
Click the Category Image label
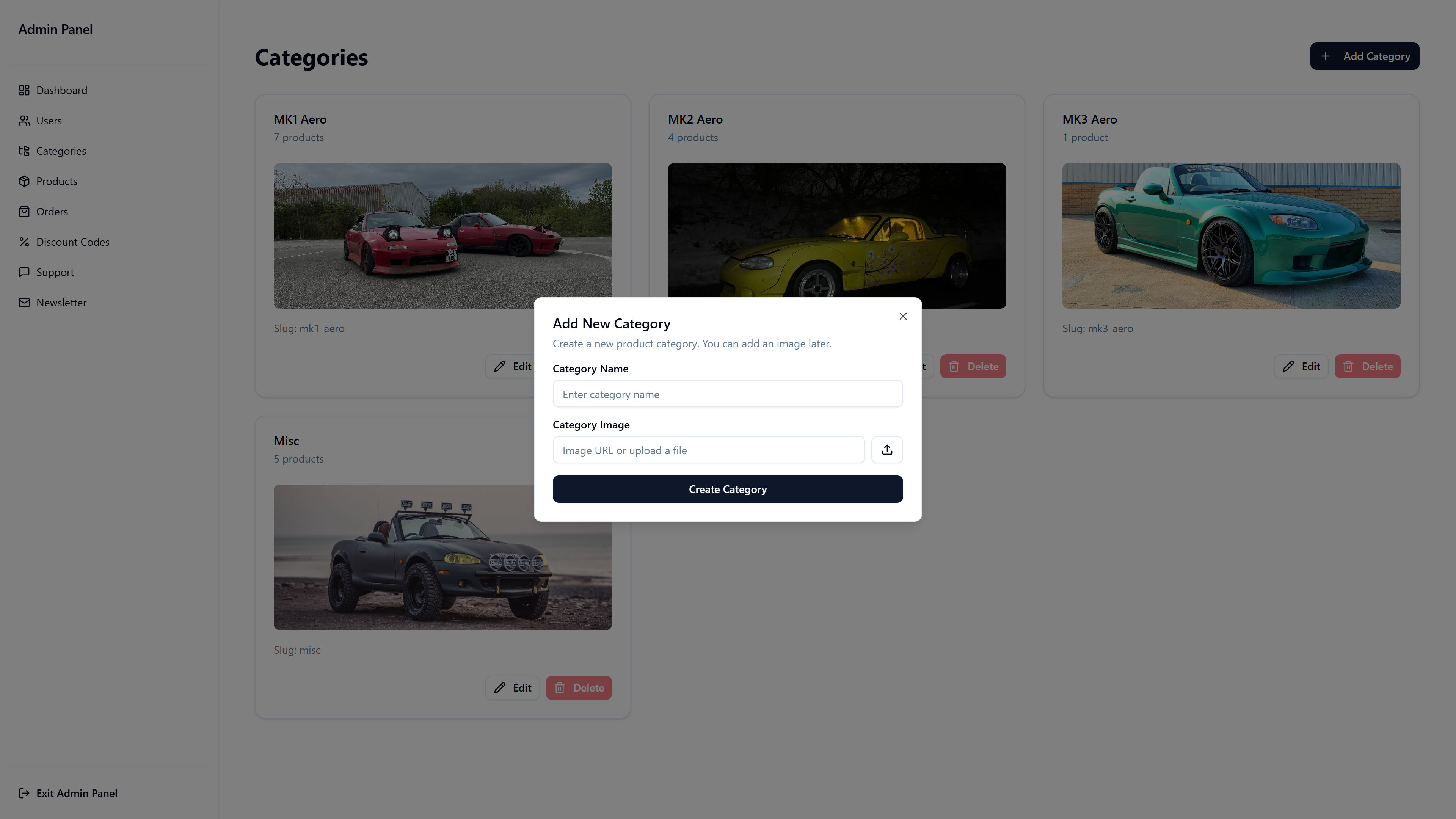[x=591, y=425]
